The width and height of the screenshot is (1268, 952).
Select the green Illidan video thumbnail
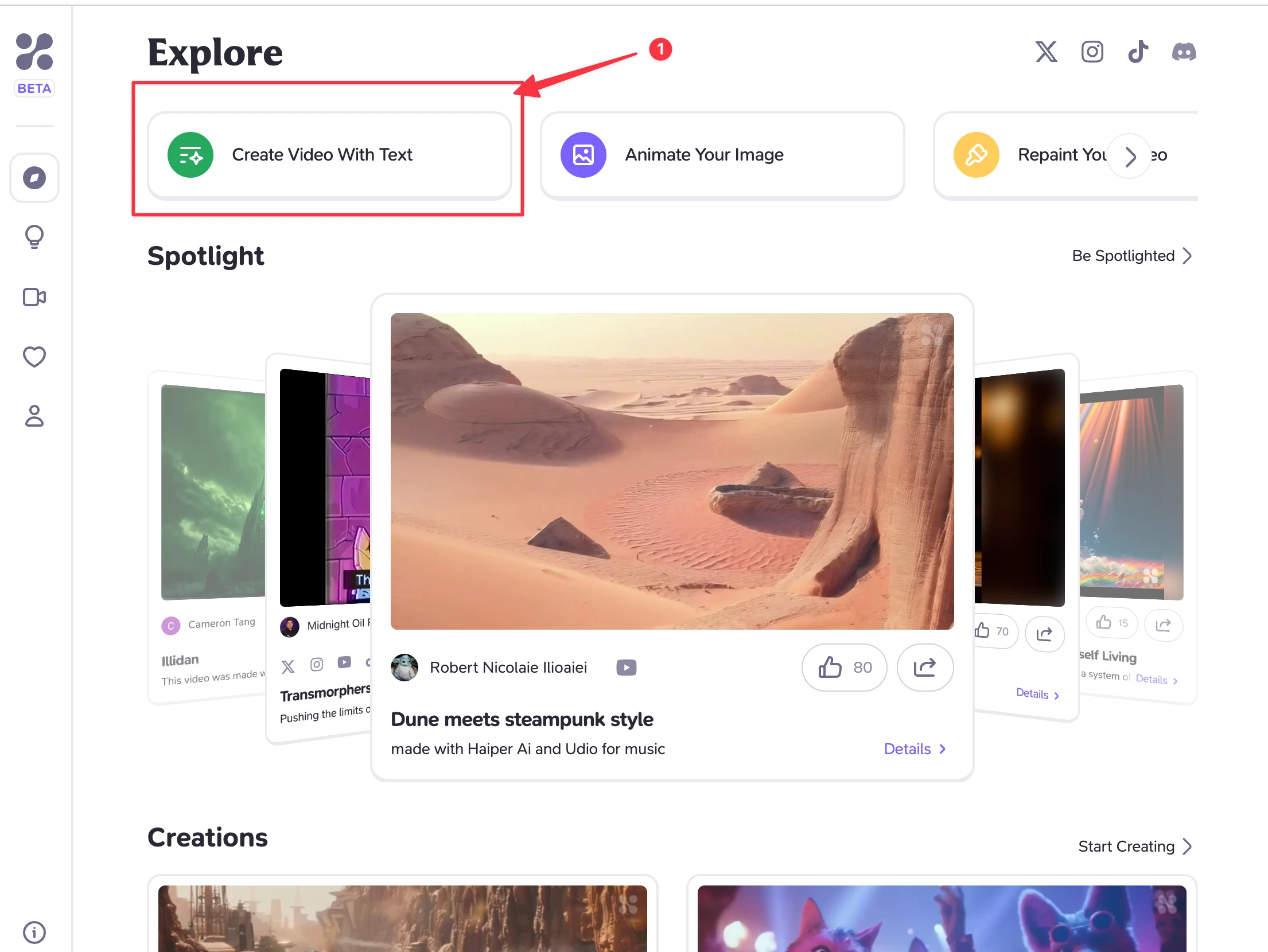[213, 492]
